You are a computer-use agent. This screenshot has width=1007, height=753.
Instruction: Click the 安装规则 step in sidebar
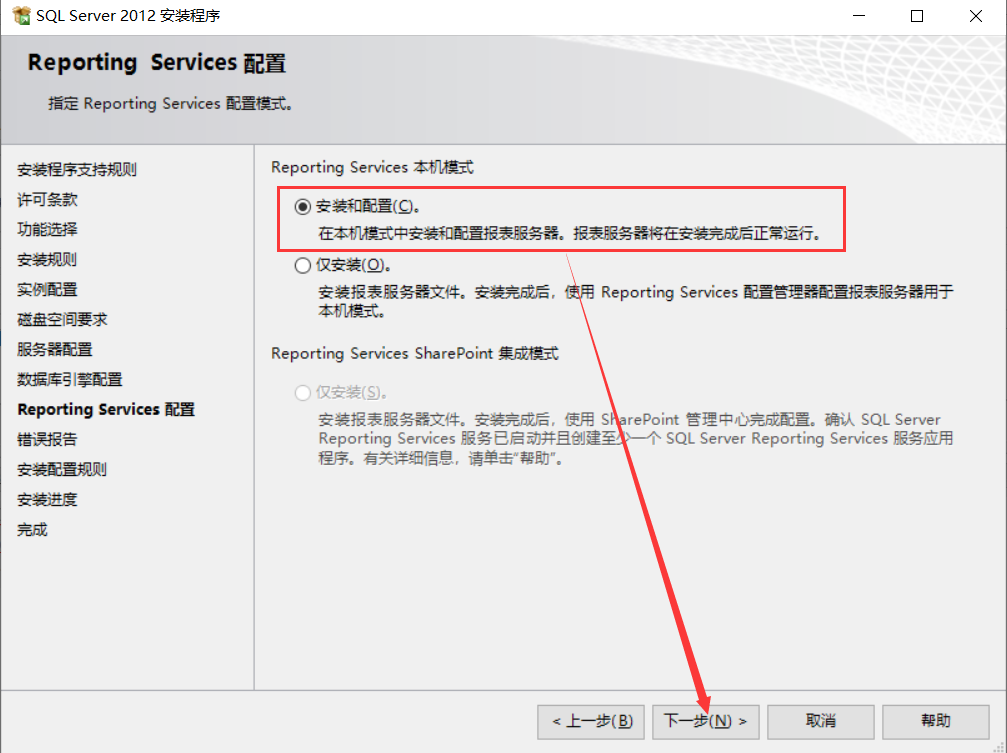point(47,260)
